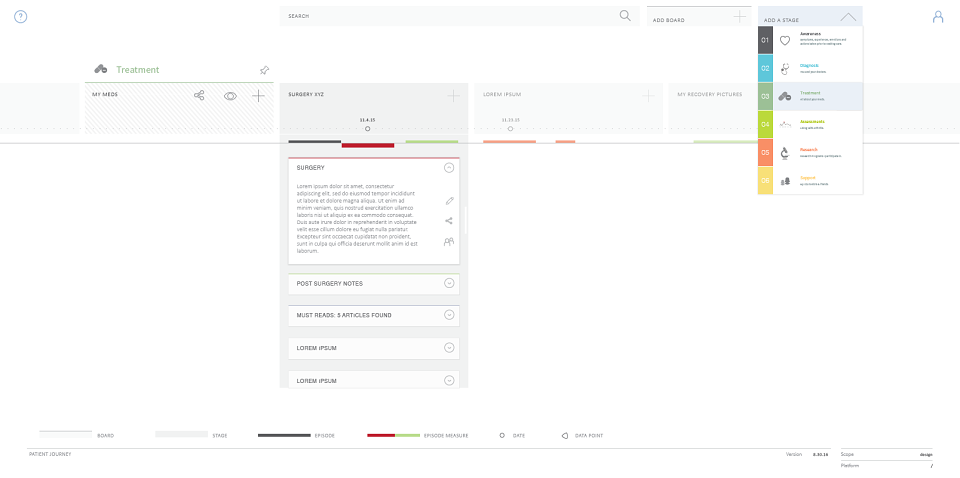960x478 pixels.
Task: Add item to Surgery XYZ board
Action: click(x=453, y=95)
